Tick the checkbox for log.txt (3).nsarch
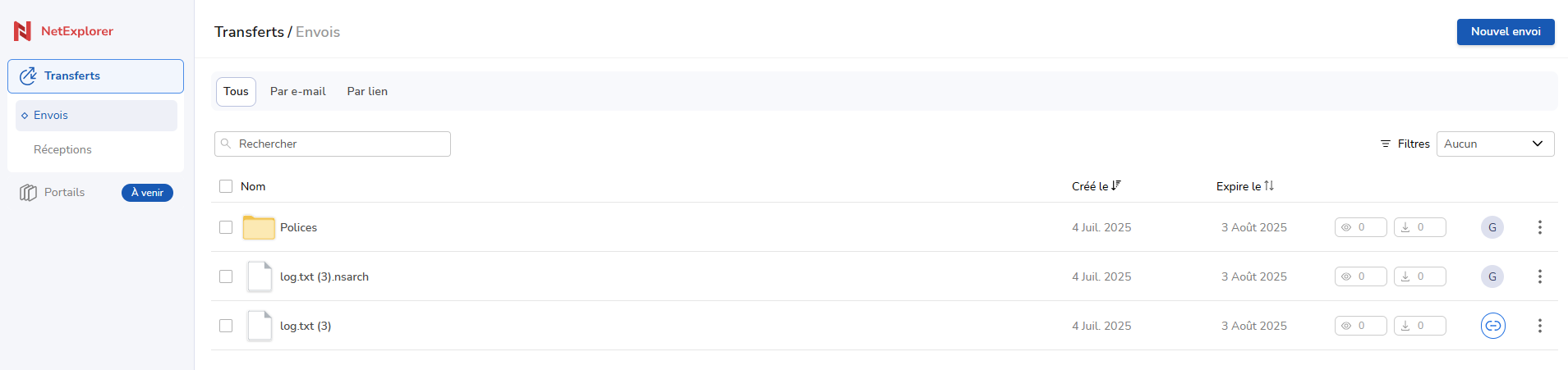The width and height of the screenshot is (1568, 370). (x=226, y=276)
